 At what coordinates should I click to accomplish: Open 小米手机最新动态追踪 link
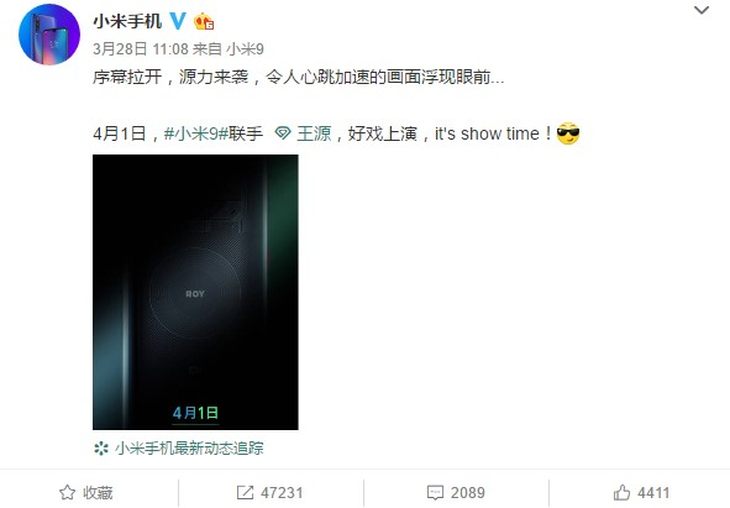coord(189,448)
